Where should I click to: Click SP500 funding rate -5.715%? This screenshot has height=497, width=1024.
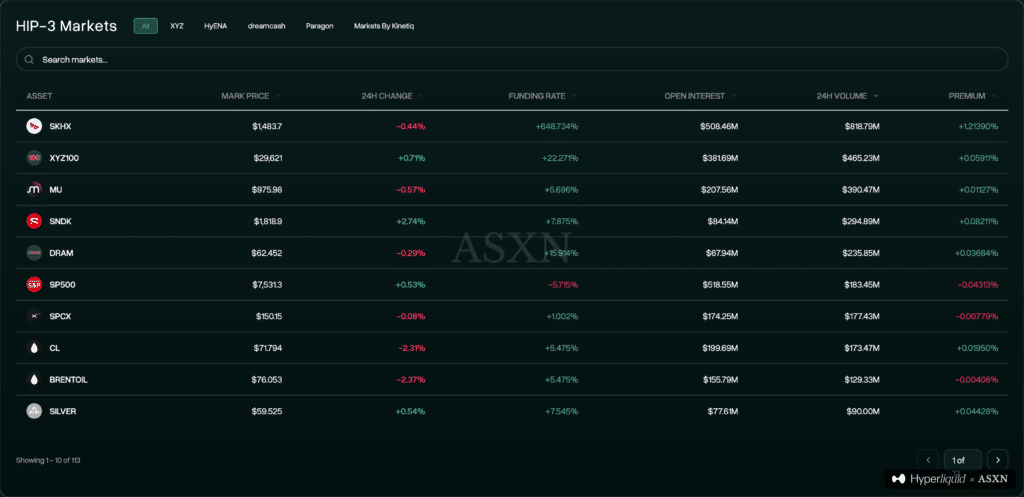(x=562, y=285)
